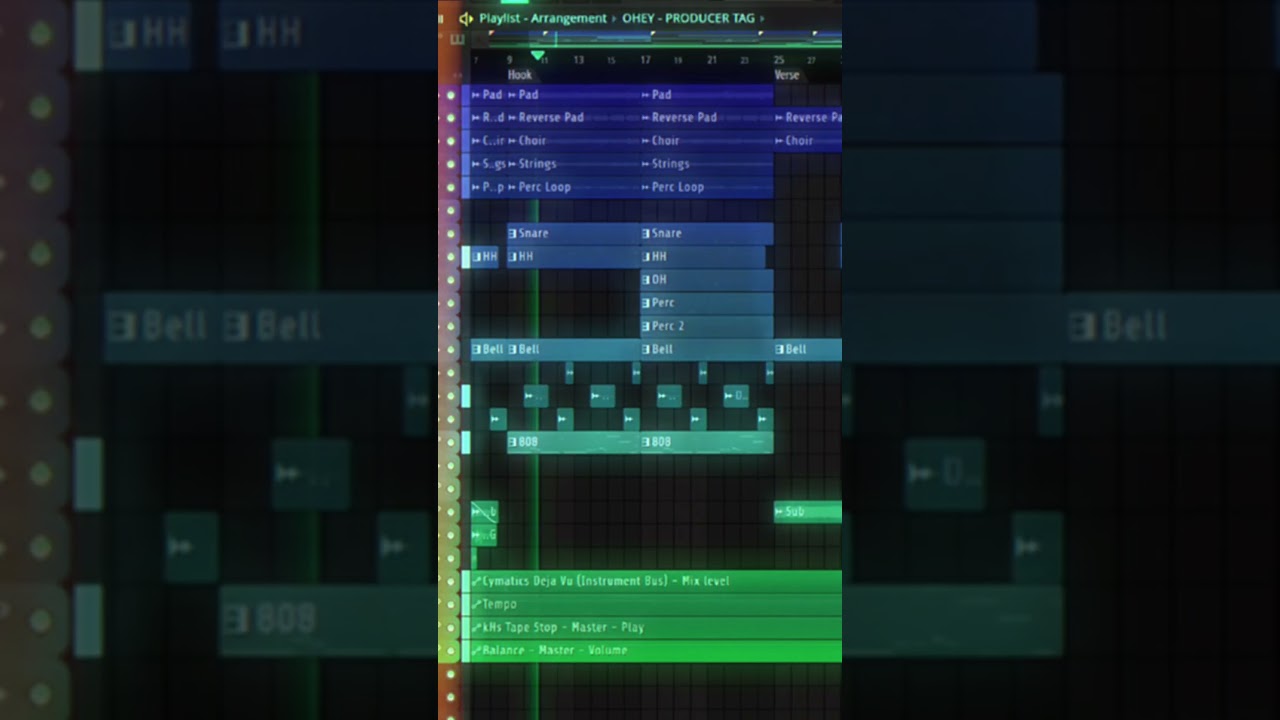The height and width of the screenshot is (720, 1280).
Task: Click the song overview strip above the ruler
Action: point(656,39)
